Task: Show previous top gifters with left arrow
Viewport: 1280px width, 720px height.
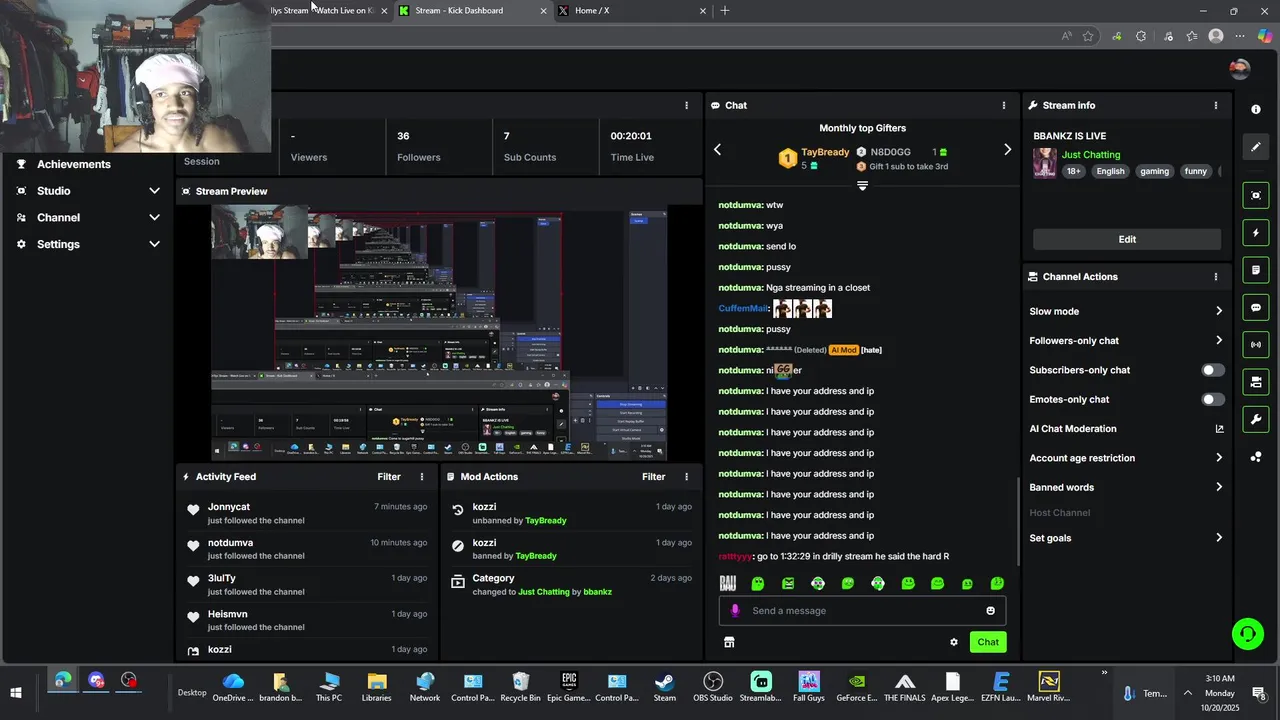Action: (x=717, y=150)
